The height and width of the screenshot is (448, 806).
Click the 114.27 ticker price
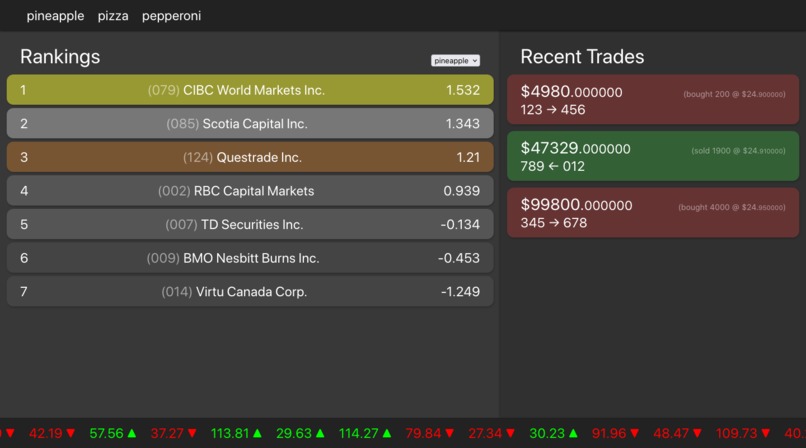(359, 434)
